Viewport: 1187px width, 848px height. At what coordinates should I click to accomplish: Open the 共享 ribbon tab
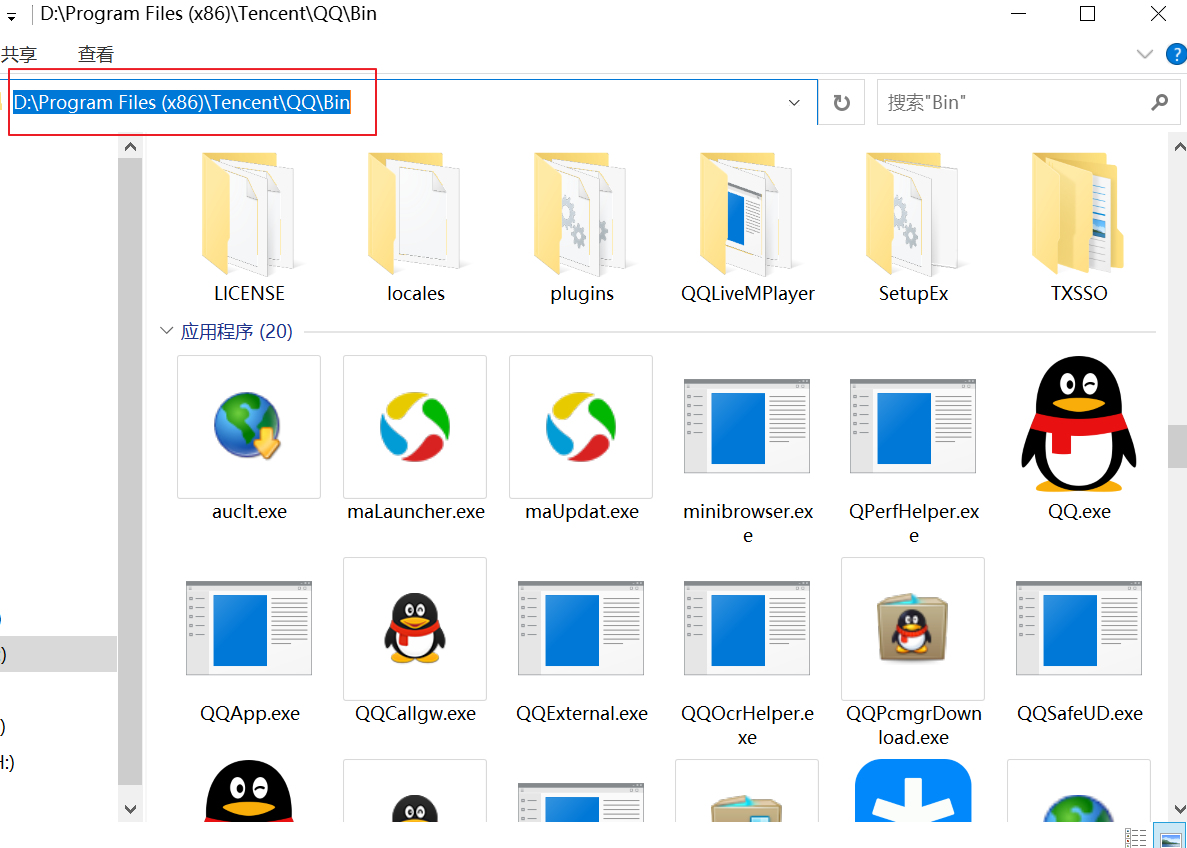click(x=19, y=55)
